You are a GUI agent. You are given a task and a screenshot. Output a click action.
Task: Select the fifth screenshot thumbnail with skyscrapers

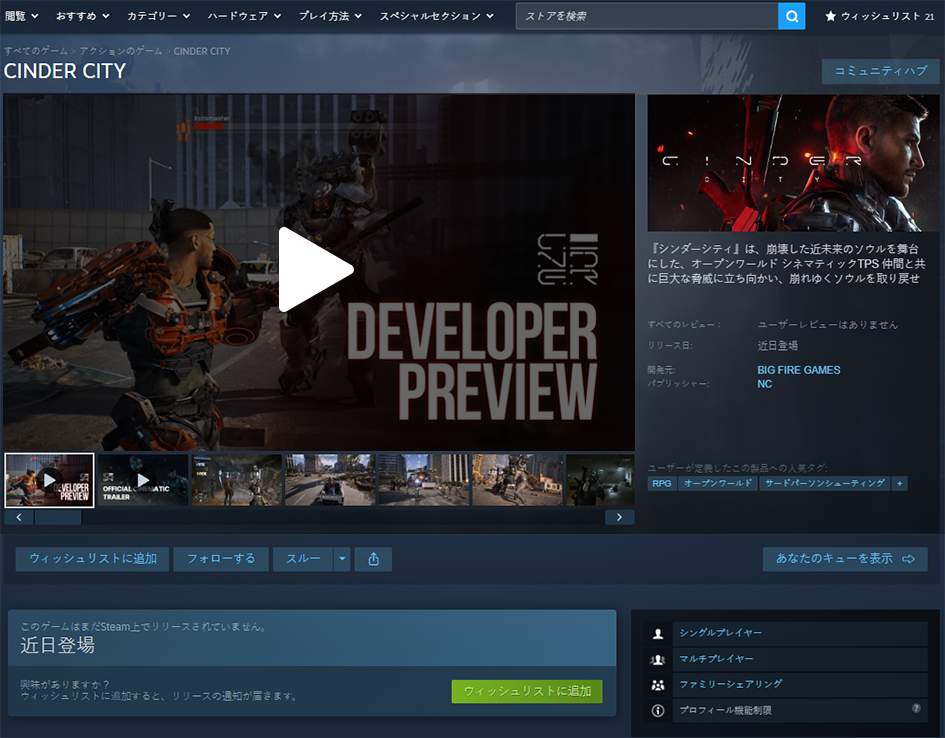pos(424,480)
